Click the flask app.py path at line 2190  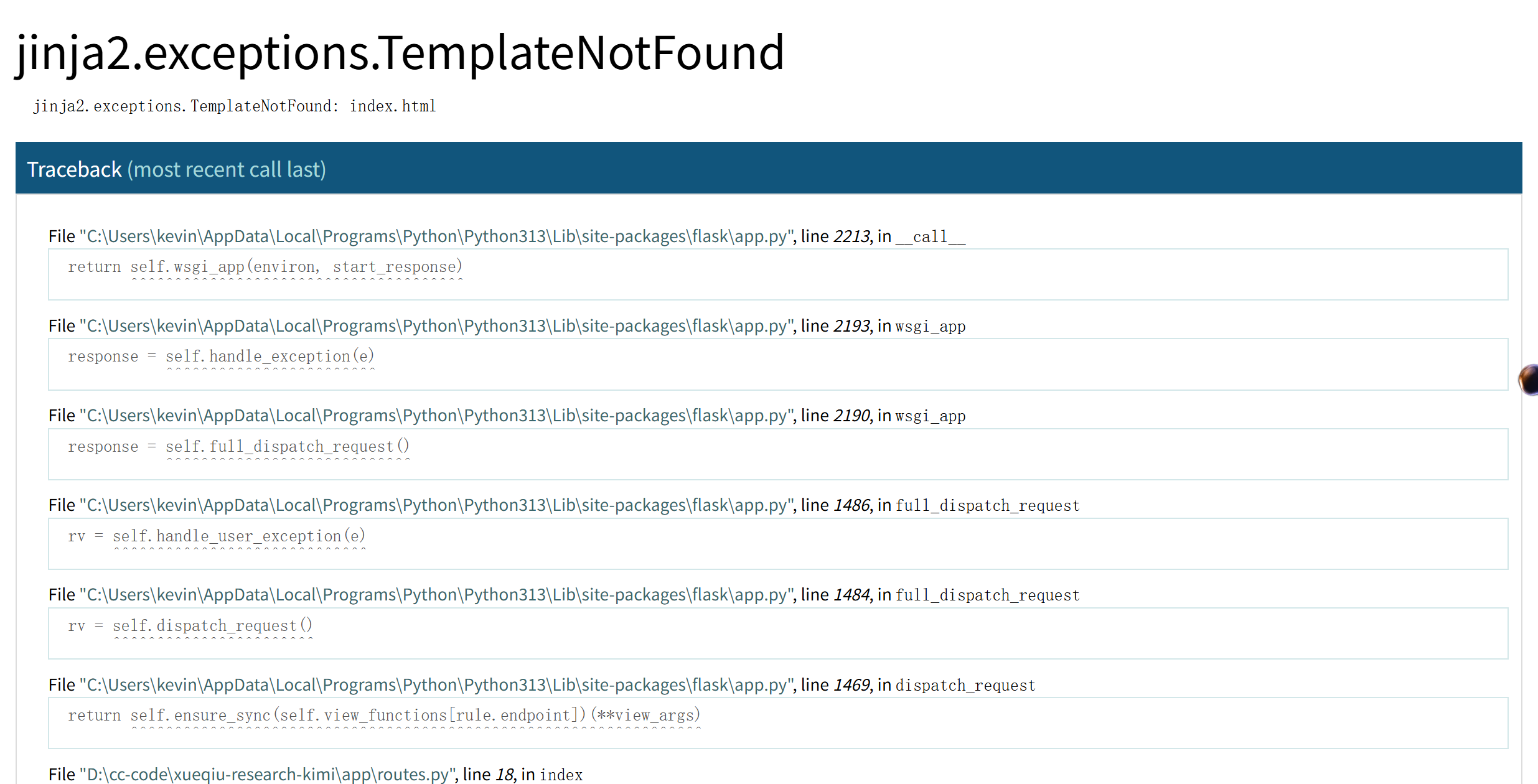click(x=437, y=416)
